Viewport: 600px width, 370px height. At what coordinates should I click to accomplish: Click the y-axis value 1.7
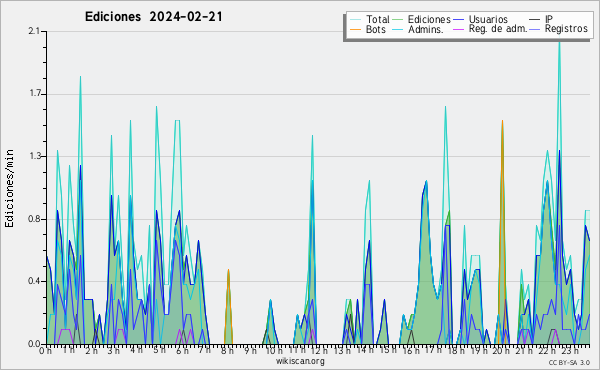tap(34, 94)
